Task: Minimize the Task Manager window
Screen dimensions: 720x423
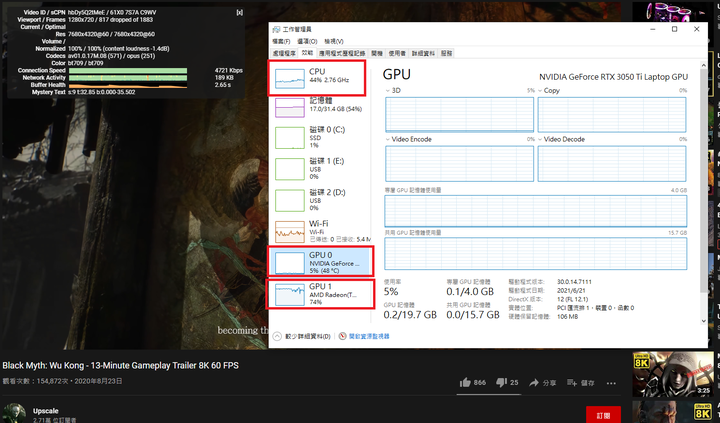Action: click(653, 29)
